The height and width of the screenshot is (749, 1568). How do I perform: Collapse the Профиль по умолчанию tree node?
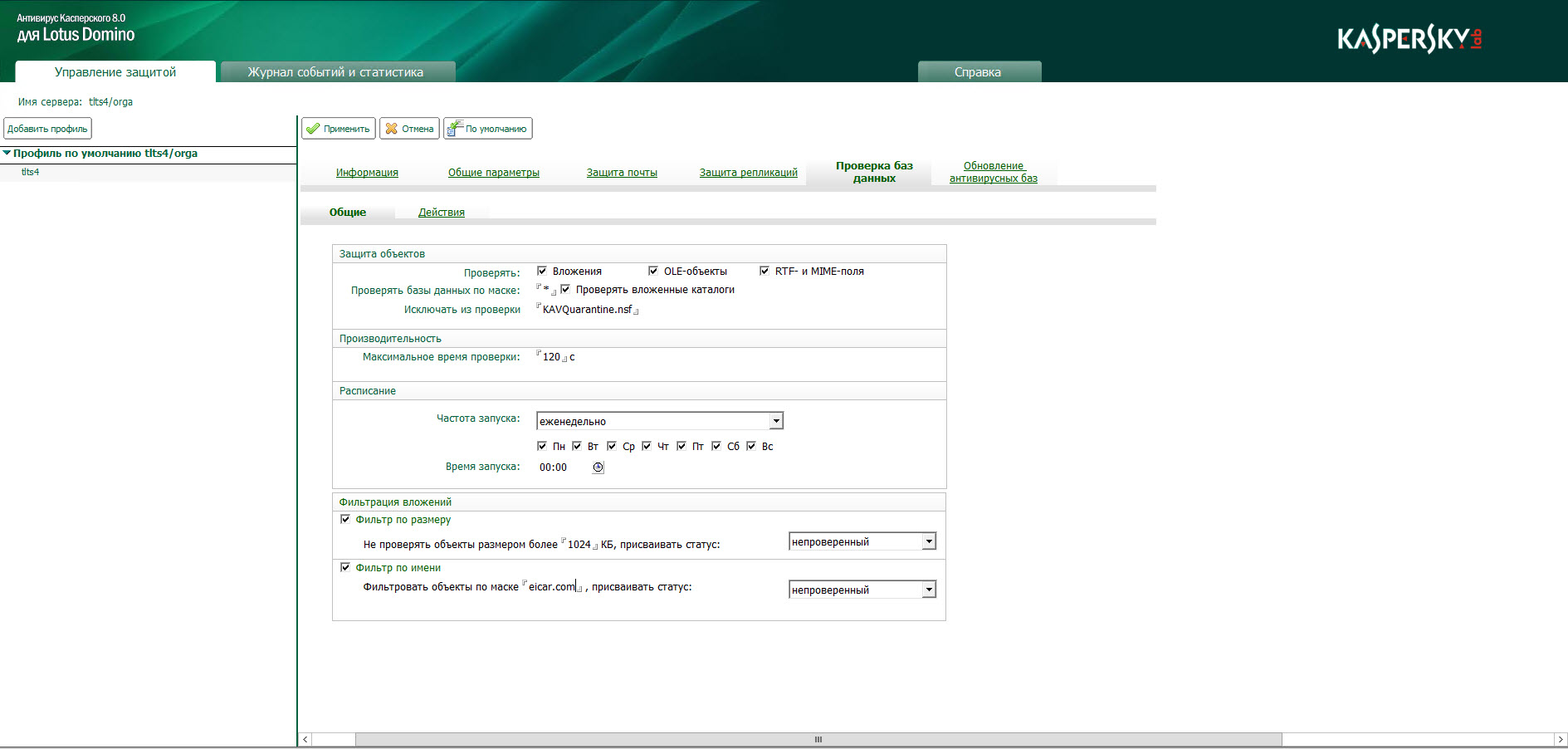pos(7,153)
